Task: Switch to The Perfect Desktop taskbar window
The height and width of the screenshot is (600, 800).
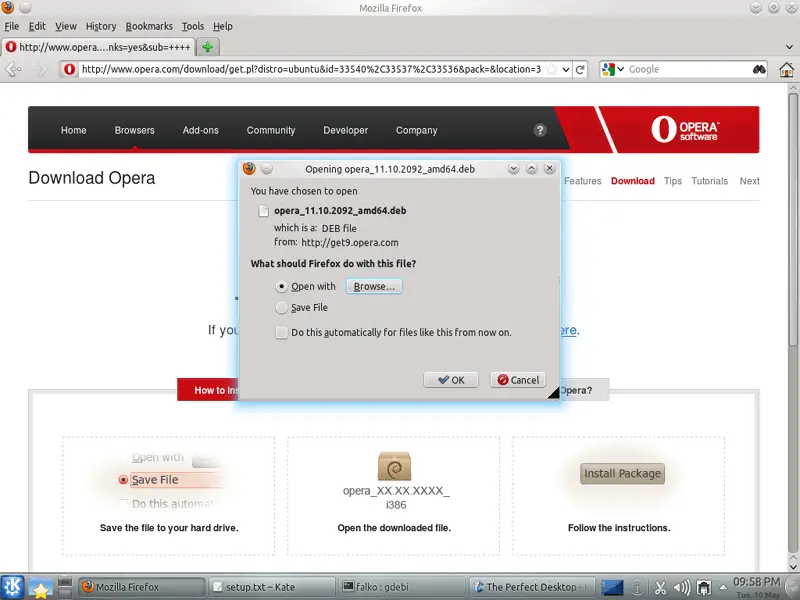Action: pos(533,587)
